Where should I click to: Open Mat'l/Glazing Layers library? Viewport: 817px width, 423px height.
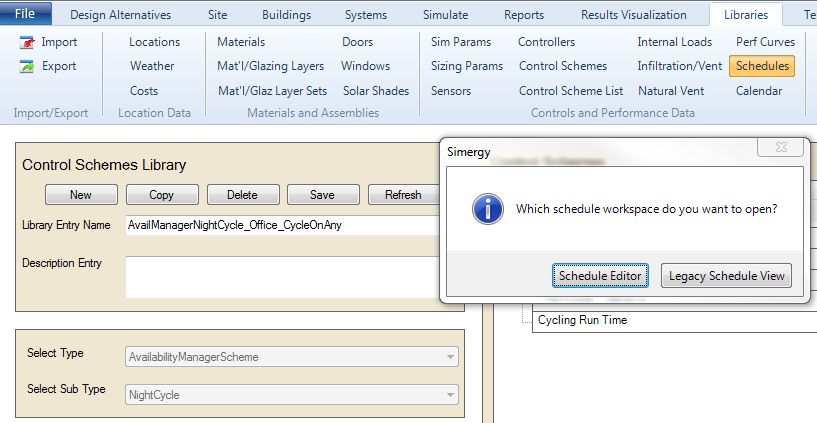click(x=270, y=66)
